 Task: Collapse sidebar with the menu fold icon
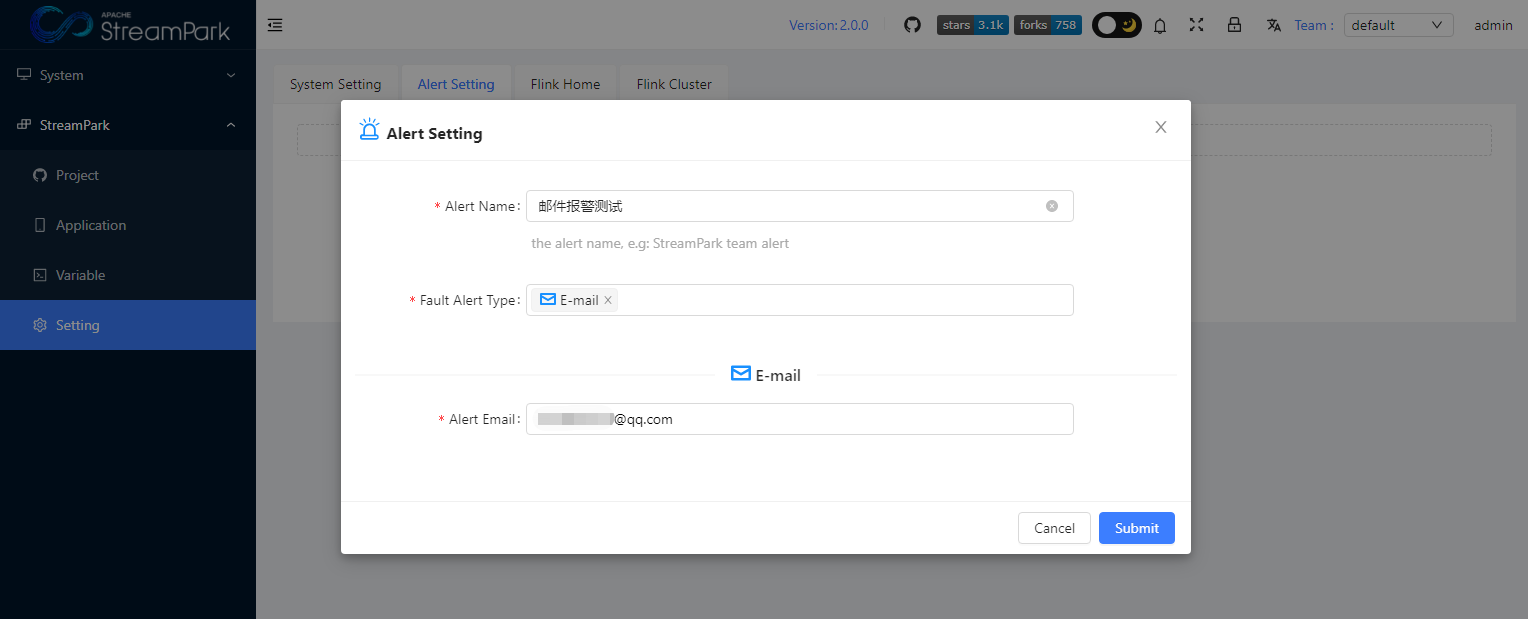tap(275, 25)
